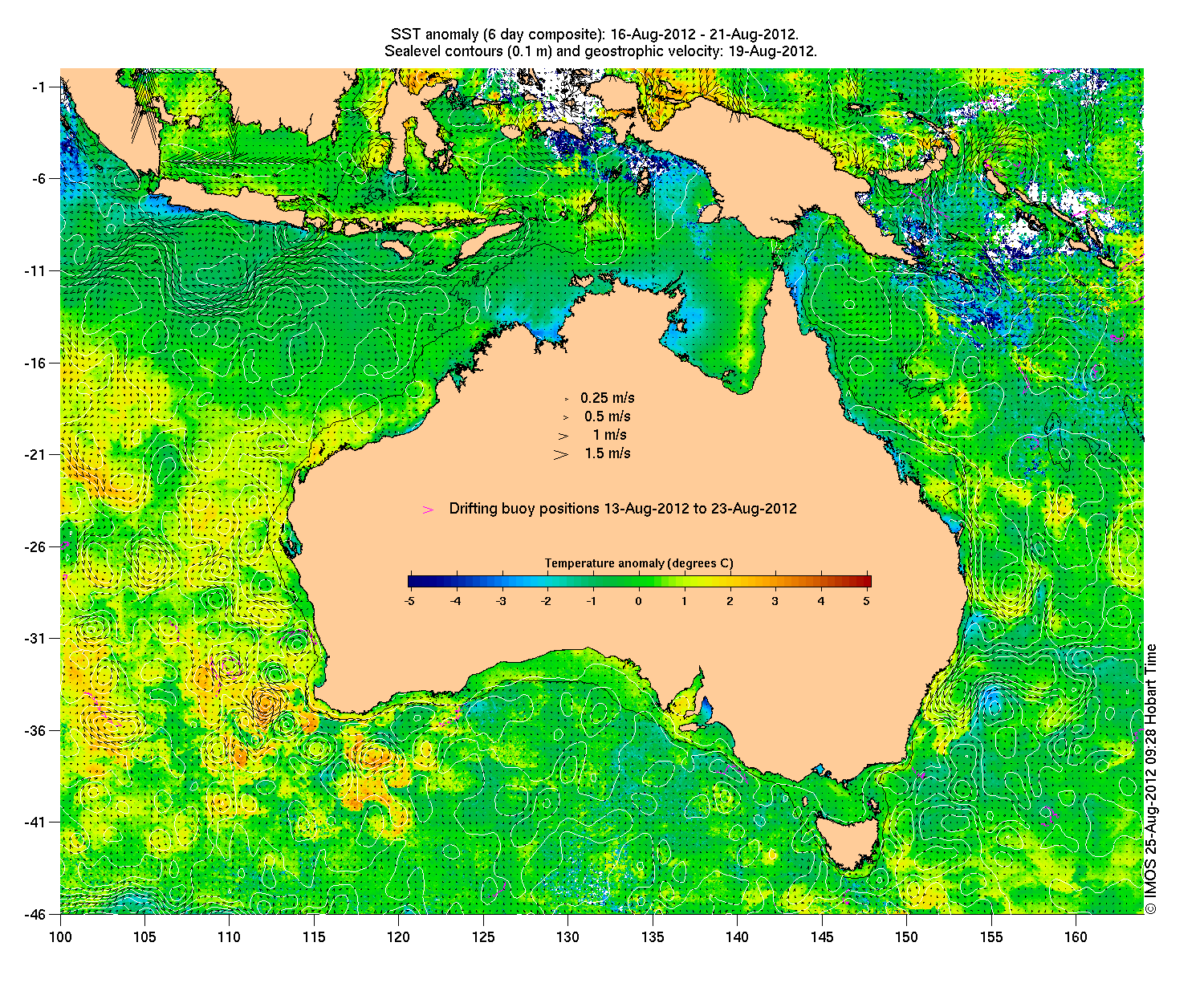The height and width of the screenshot is (983, 1204).
Task: Pick the dark red end of colorbar
Action: click(x=866, y=582)
